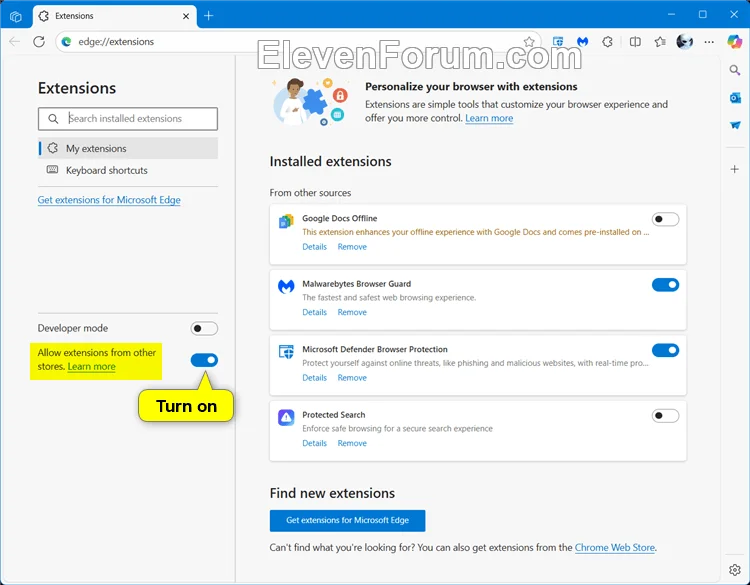Click the Protected Search extension icon
This screenshot has height=585, width=750.
[x=286, y=418]
